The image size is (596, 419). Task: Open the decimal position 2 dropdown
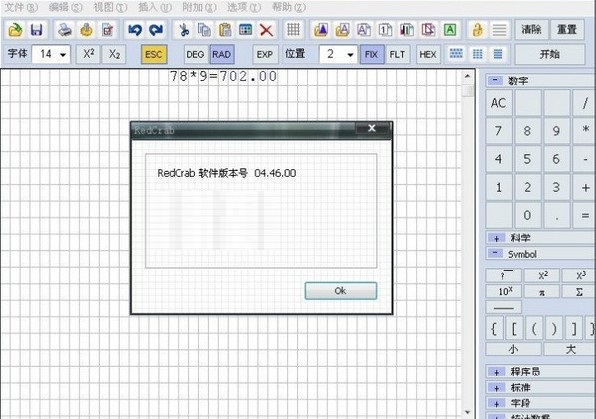[x=350, y=55]
